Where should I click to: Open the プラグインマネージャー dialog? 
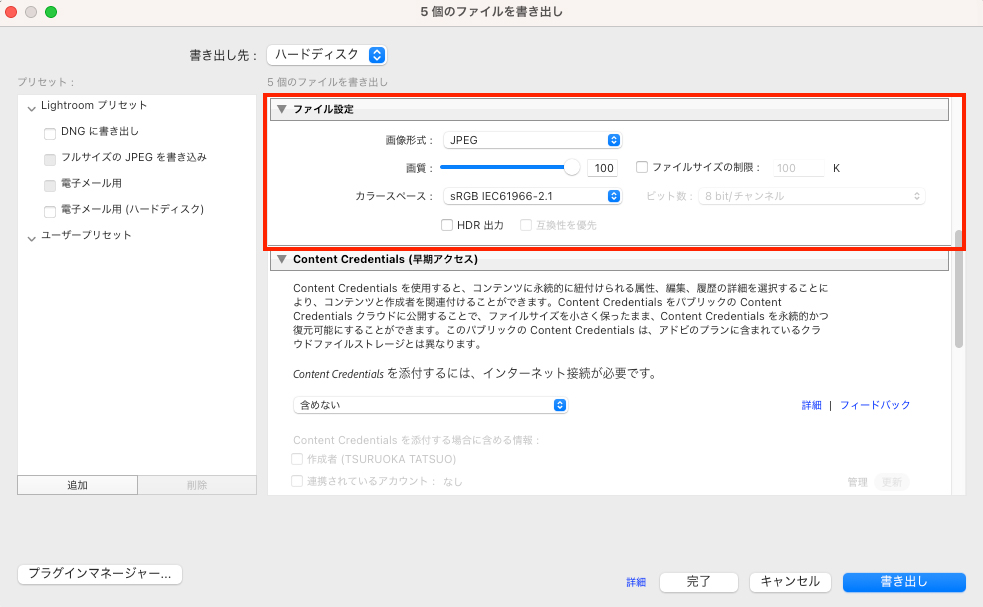[x=99, y=574]
